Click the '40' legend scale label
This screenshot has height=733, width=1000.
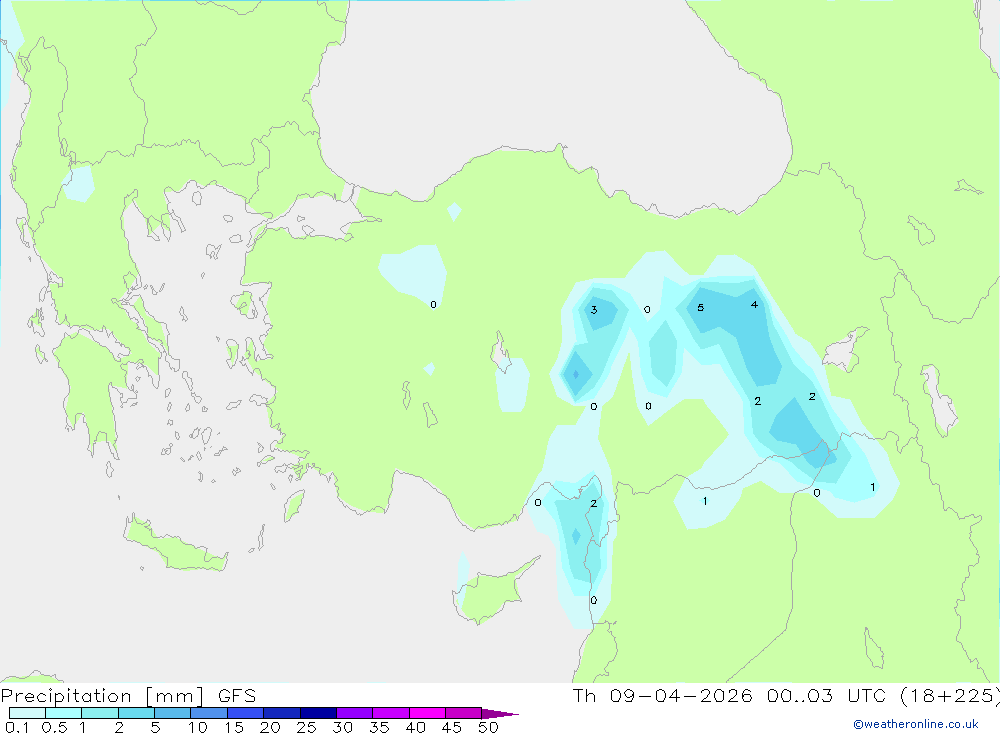(415, 727)
